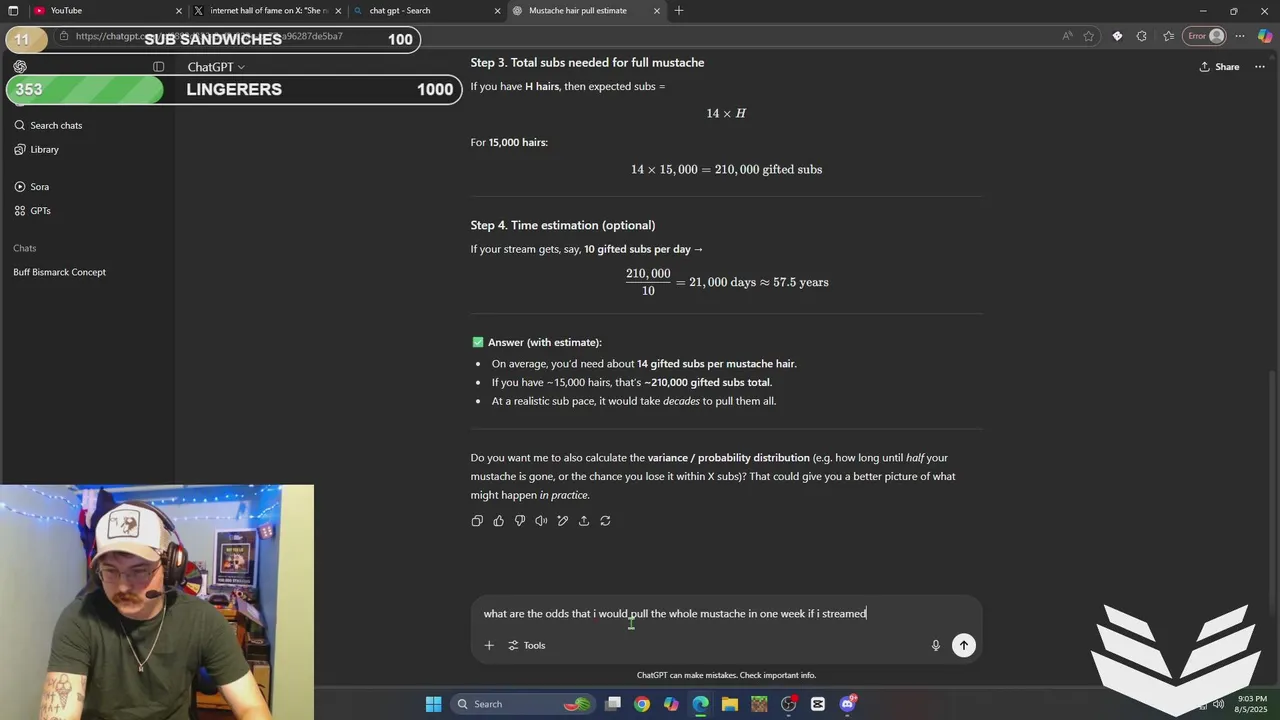The image size is (1280, 720).
Task: Give thumbs down to the response
Action: [520, 521]
